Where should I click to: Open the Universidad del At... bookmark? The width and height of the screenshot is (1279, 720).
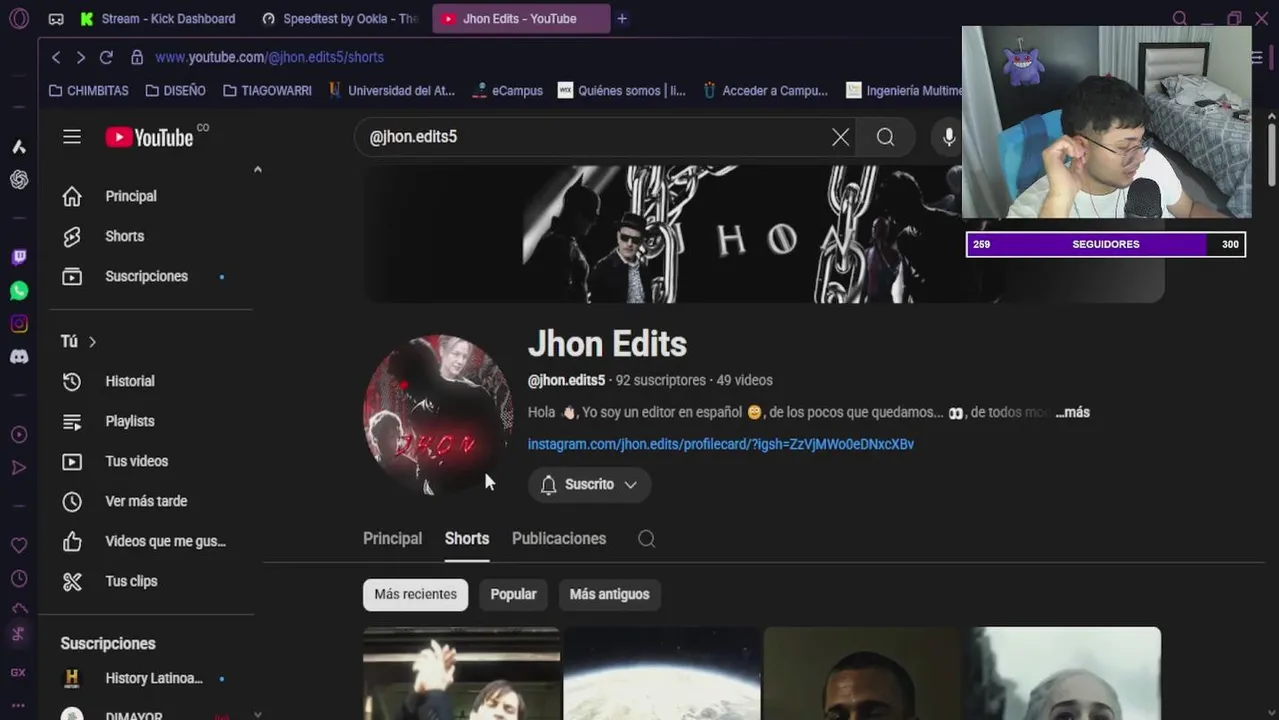pos(391,91)
